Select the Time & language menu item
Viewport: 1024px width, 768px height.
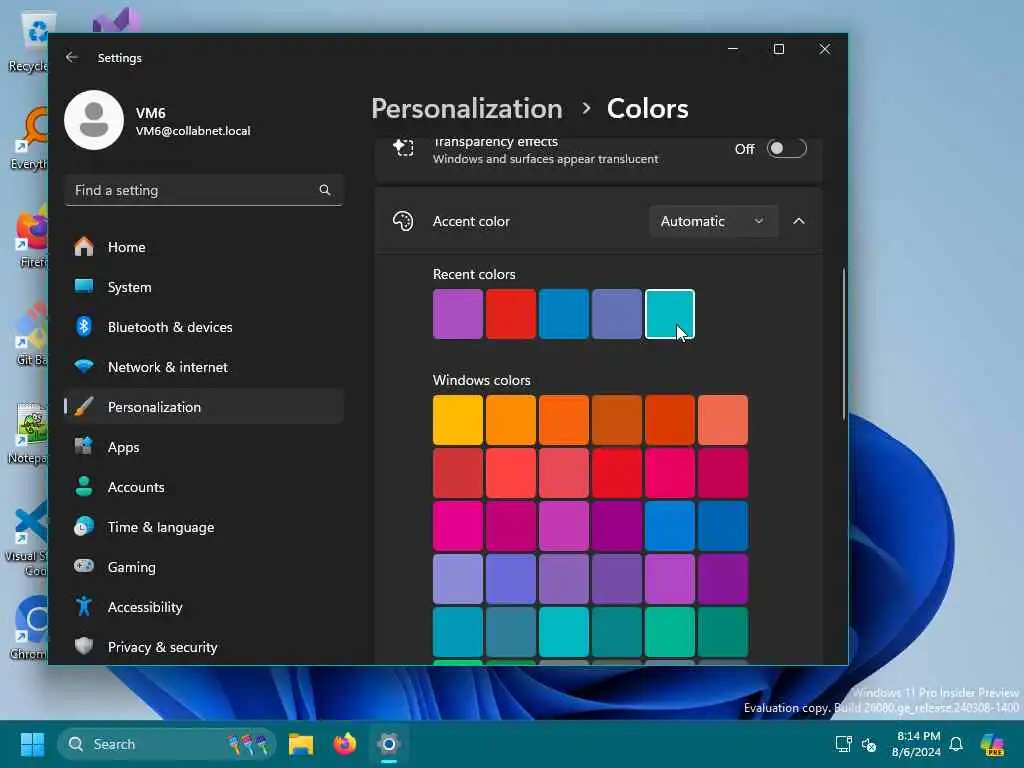pos(204,527)
